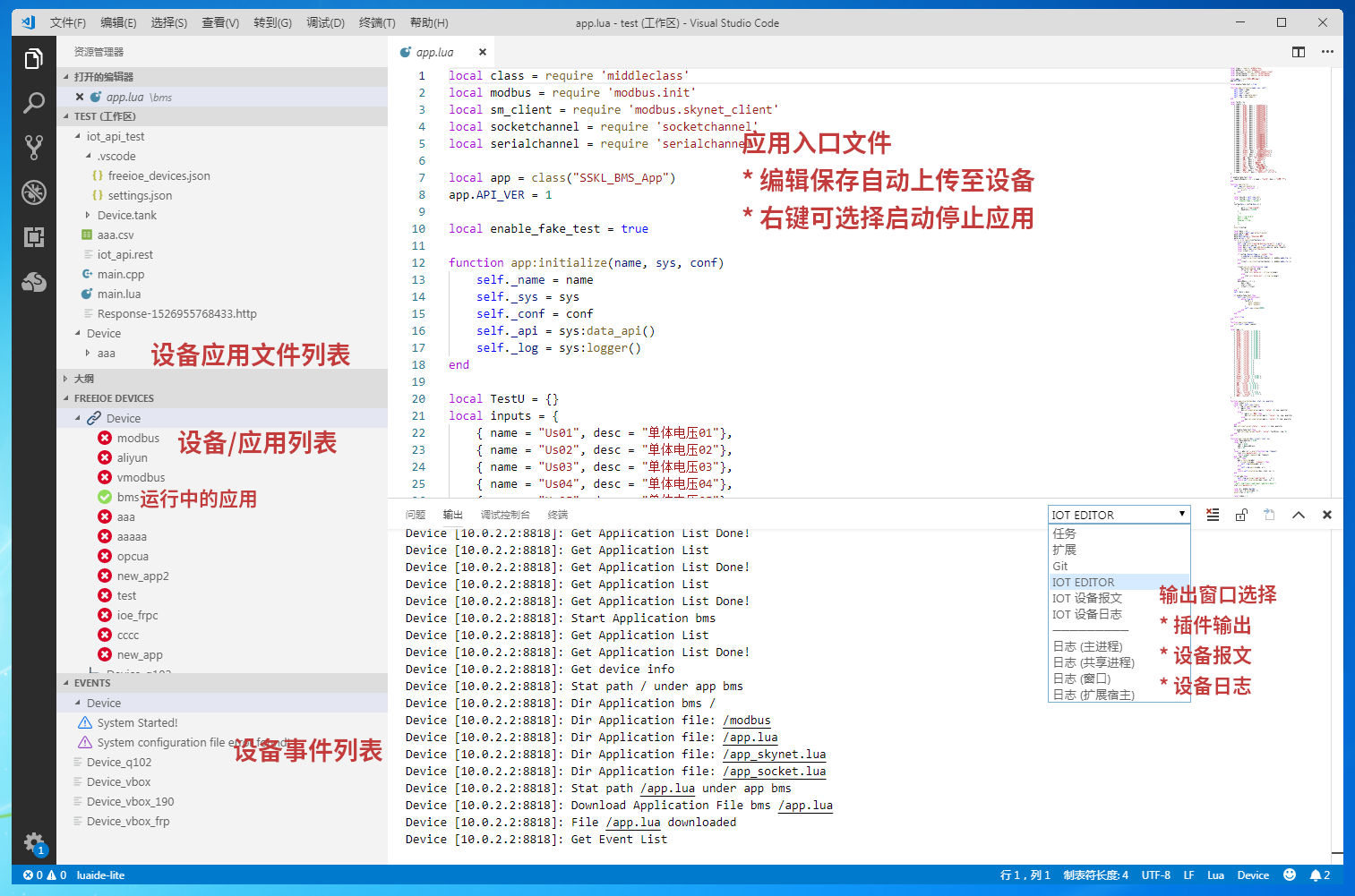Open the /app_socket.lua link in output
Screen dimensions: 1355x896
(x=774, y=771)
